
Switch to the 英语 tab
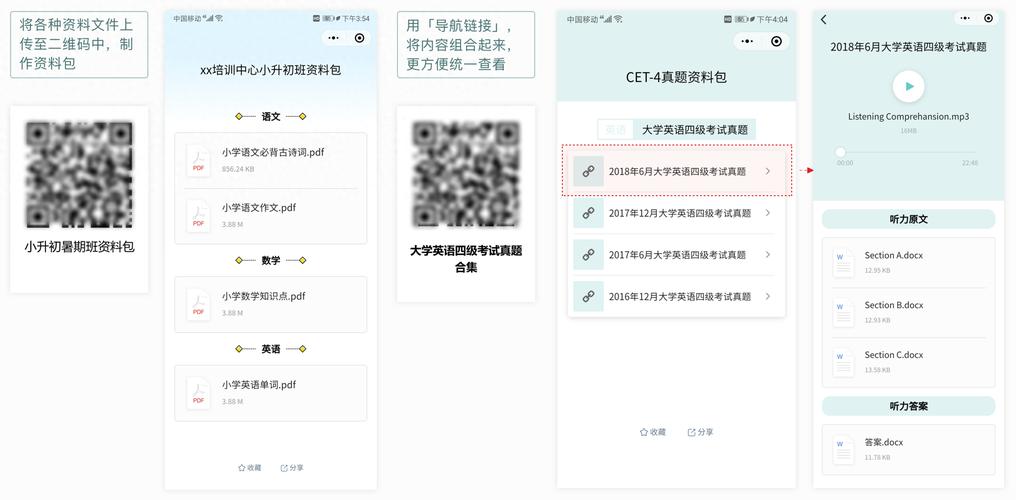616,130
